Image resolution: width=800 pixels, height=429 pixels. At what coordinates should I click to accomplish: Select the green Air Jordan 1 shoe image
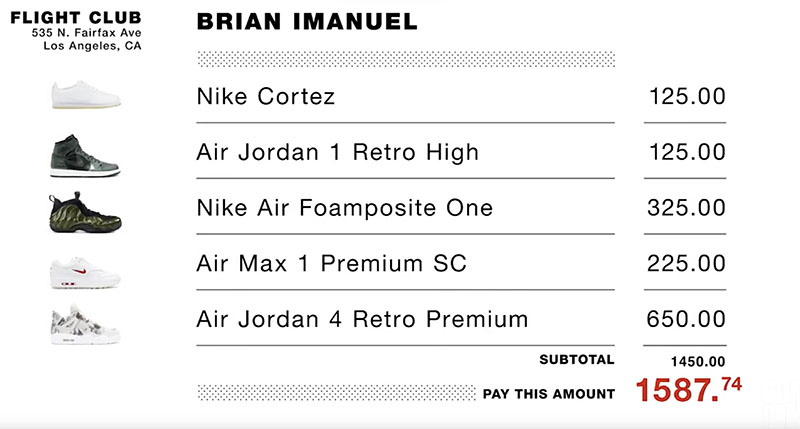pos(86,154)
